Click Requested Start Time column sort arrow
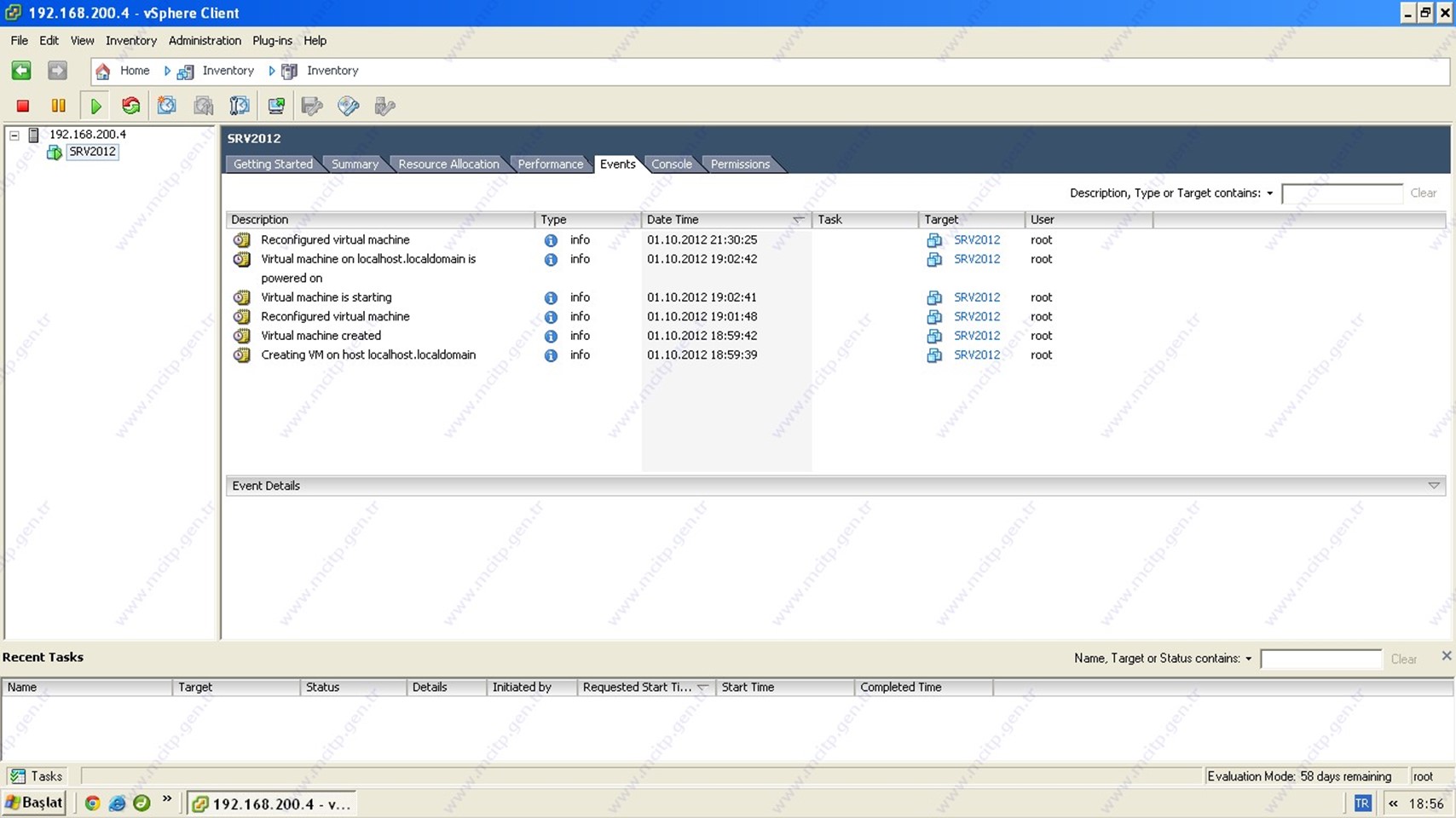The width and height of the screenshot is (1456, 818). (702, 688)
